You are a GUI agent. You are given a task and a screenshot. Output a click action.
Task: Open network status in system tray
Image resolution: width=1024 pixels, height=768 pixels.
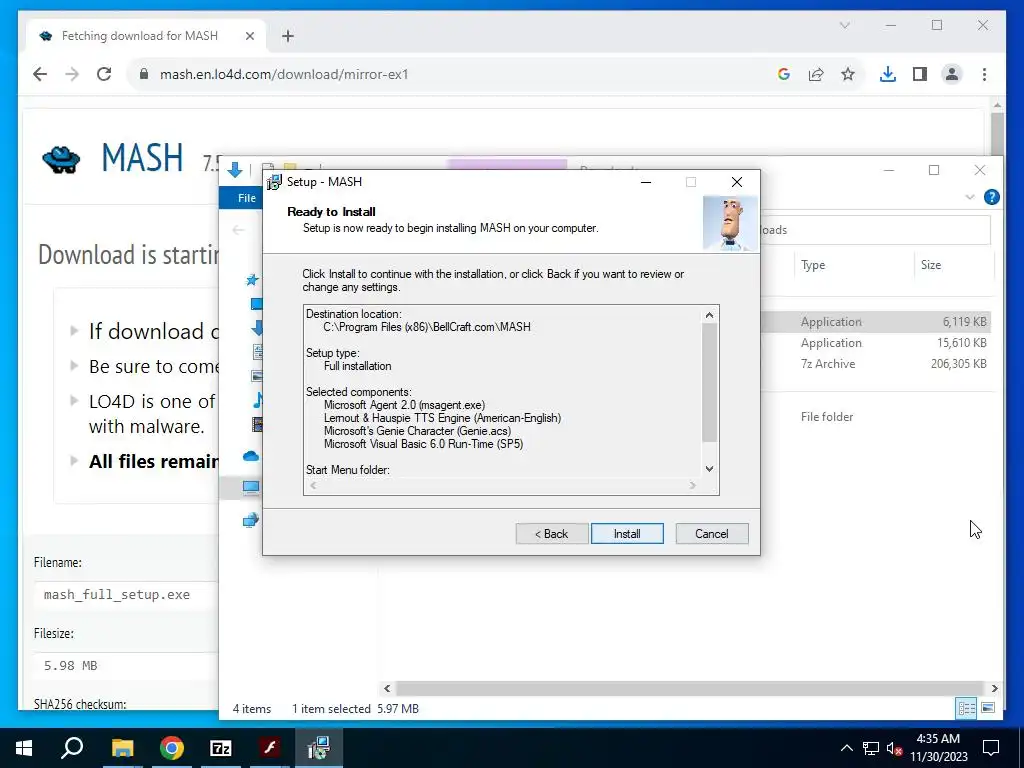pos(871,748)
